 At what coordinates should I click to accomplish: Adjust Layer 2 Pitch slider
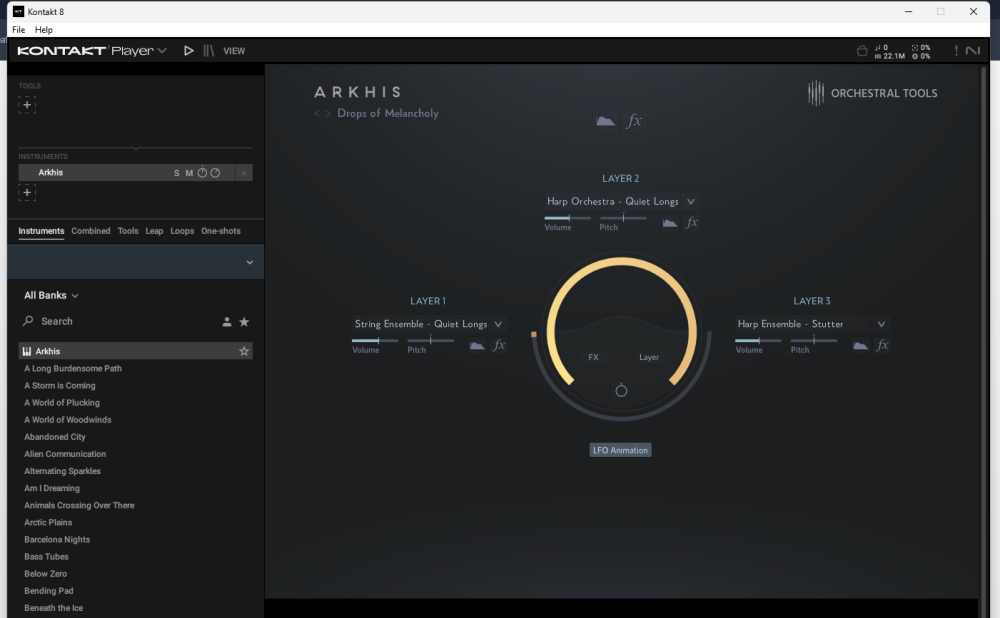coord(623,218)
